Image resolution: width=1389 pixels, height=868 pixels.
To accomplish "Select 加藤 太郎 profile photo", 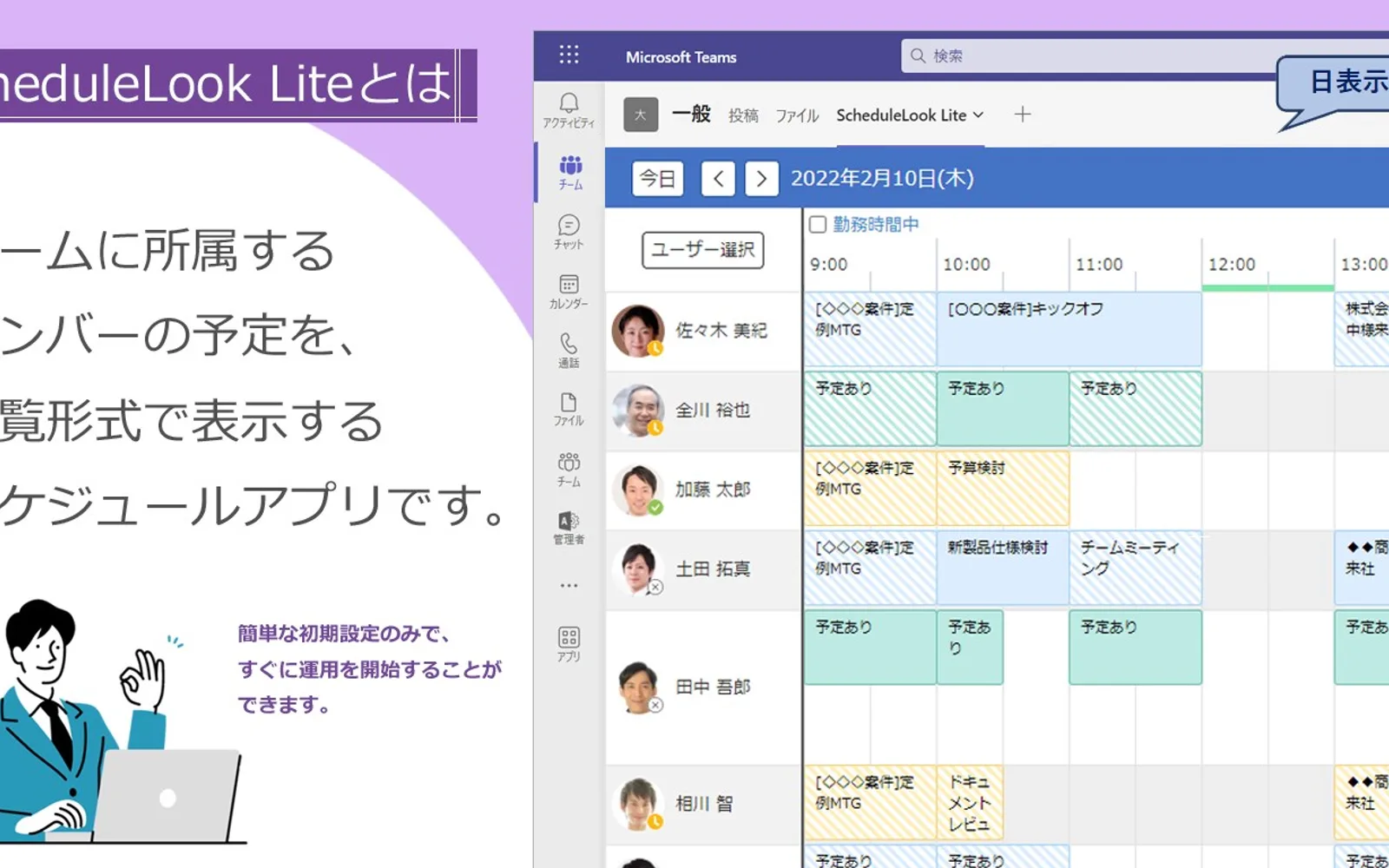I will point(638,490).
